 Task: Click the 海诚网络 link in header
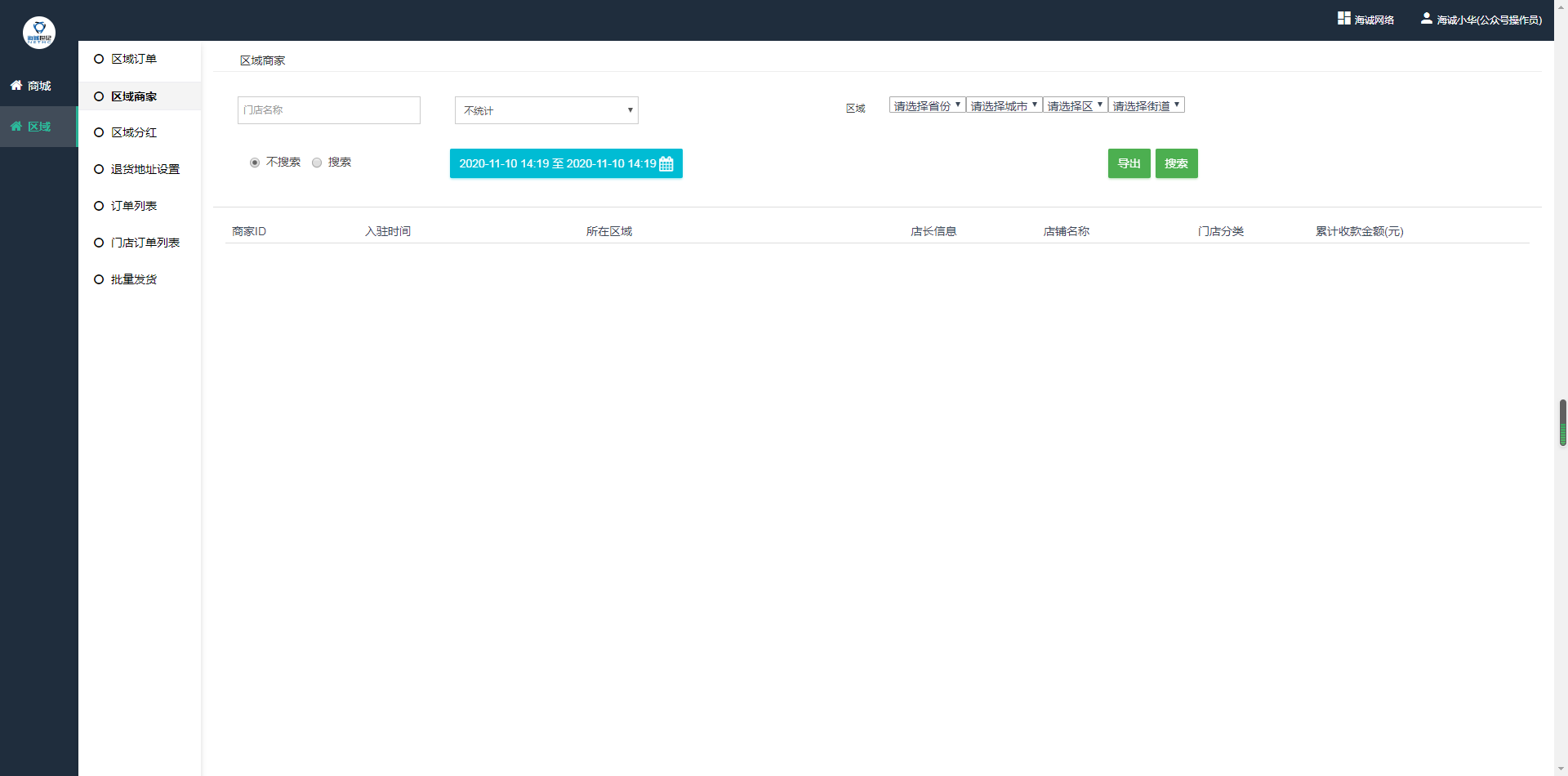[1374, 20]
